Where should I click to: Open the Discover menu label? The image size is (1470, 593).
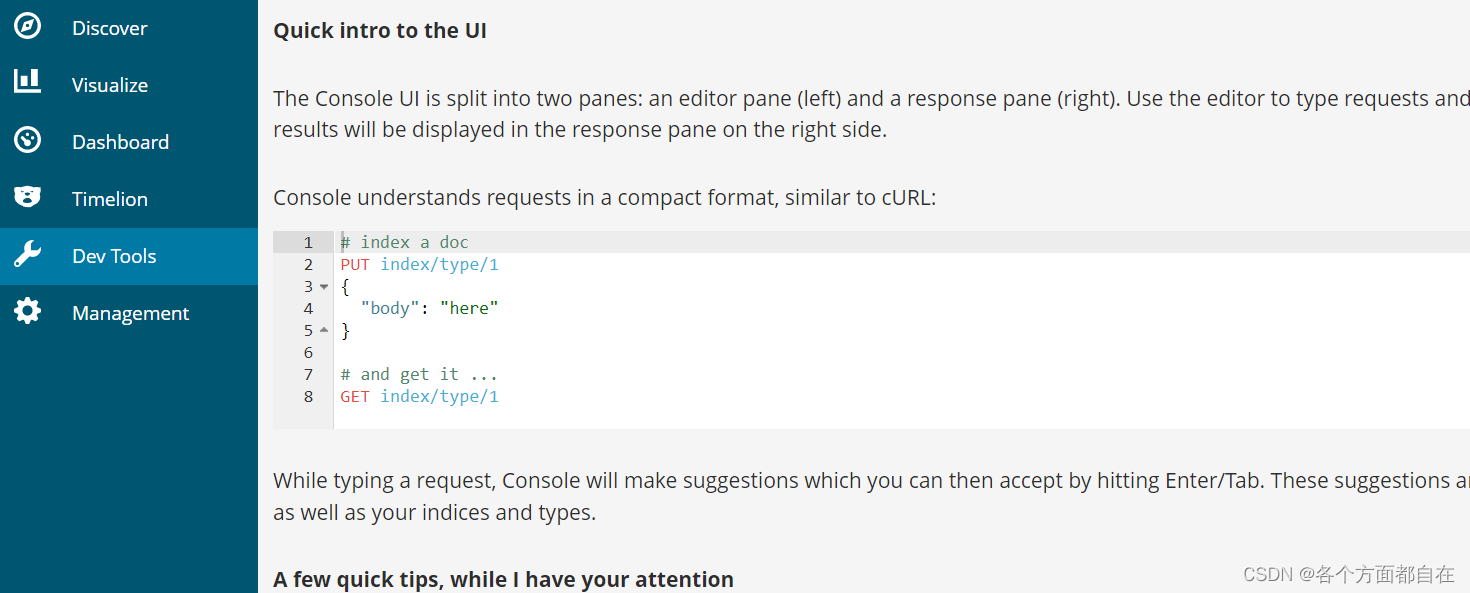coord(109,28)
